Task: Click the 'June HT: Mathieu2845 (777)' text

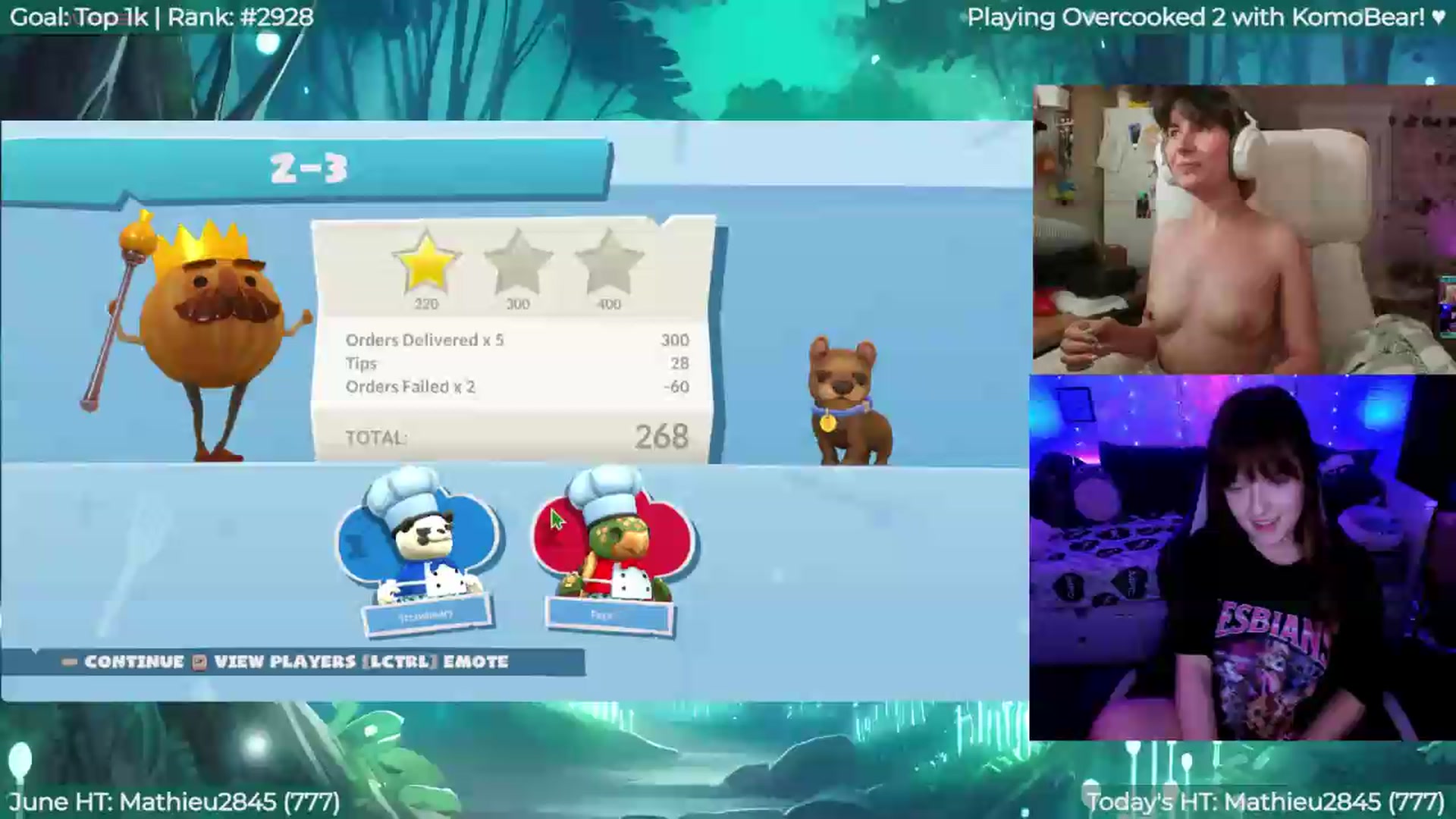Action: click(x=174, y=802)
